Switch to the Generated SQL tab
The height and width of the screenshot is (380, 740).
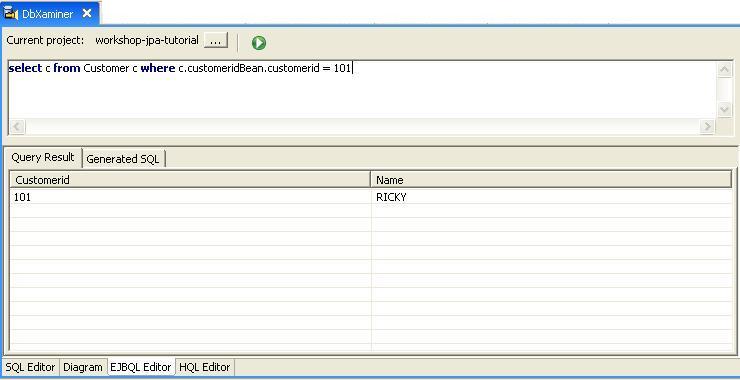[123, 159]
